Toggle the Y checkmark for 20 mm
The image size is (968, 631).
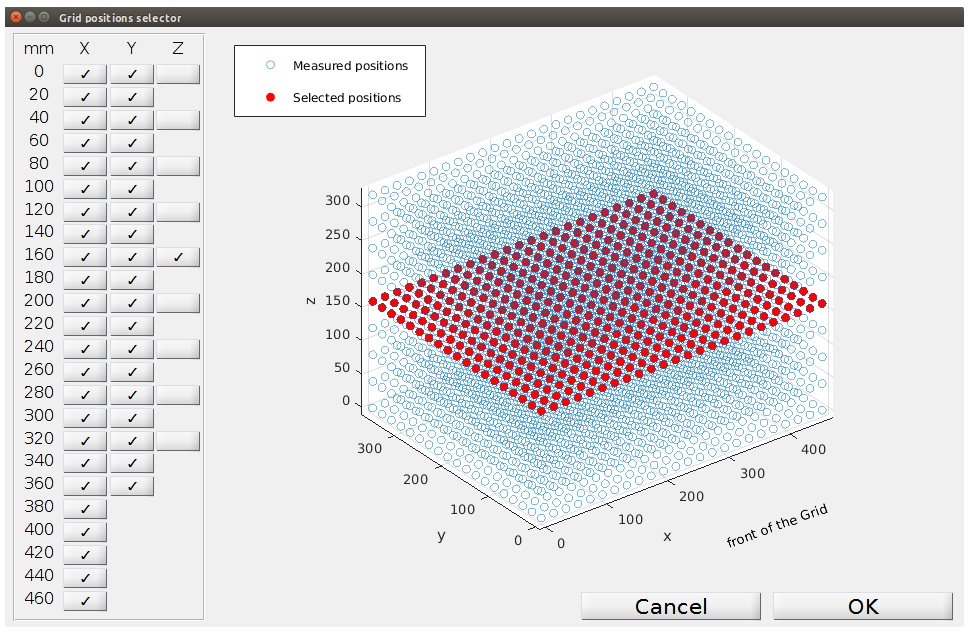(132, 97)
